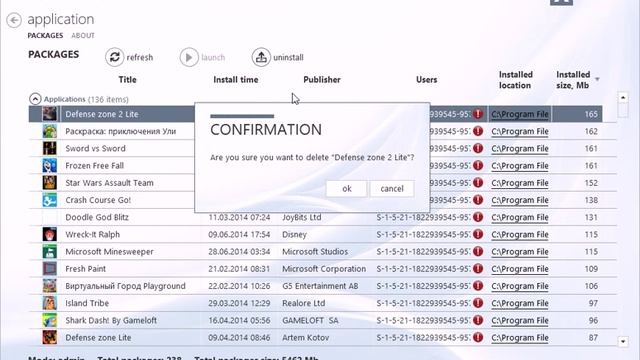Click the Star Wars Assault Team icon

[x=50, y=182]
